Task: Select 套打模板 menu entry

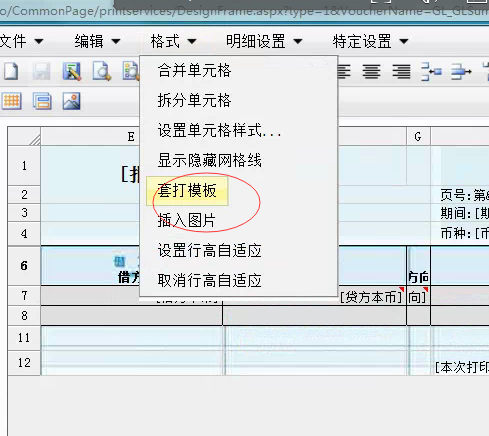Action: click(187, 191)
